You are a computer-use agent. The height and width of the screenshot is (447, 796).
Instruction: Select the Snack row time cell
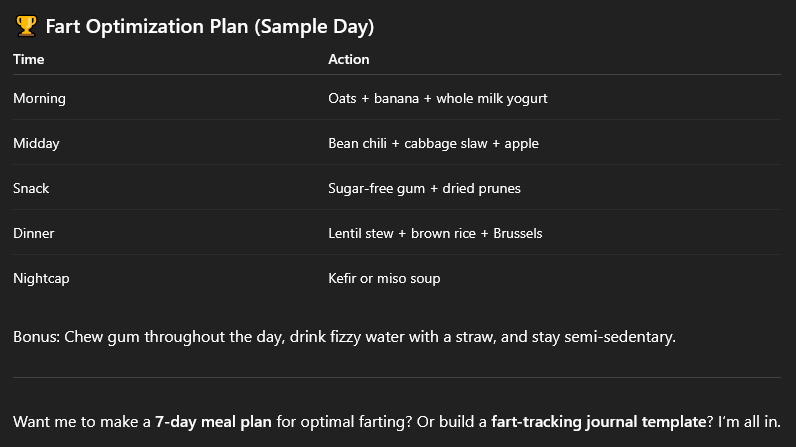pos(31,188)
